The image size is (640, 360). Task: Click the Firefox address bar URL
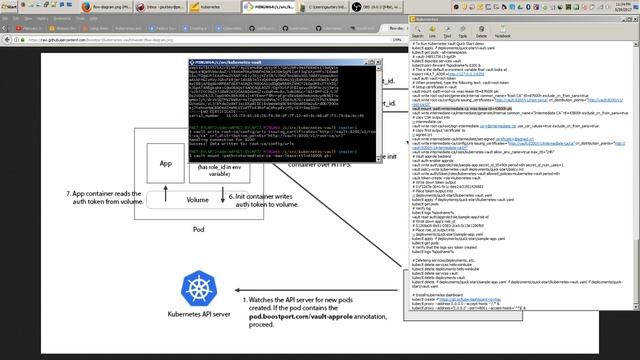click(100, 40)
